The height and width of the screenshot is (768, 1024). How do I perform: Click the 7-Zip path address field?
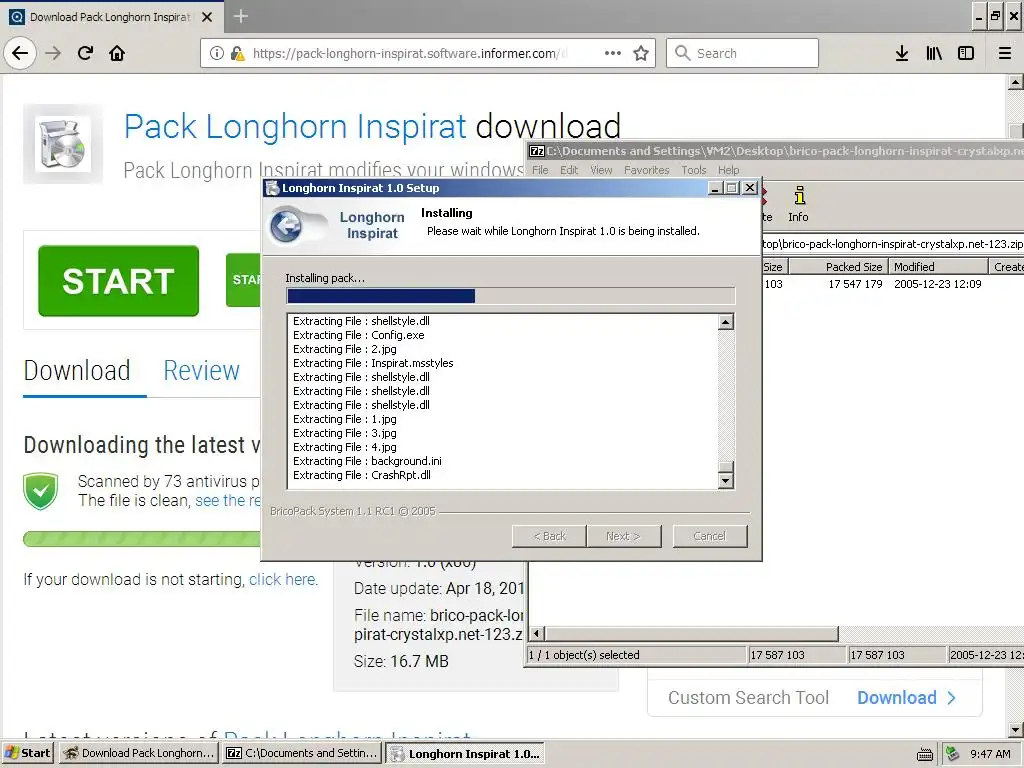pyautogui.click(x=893, y=244)
